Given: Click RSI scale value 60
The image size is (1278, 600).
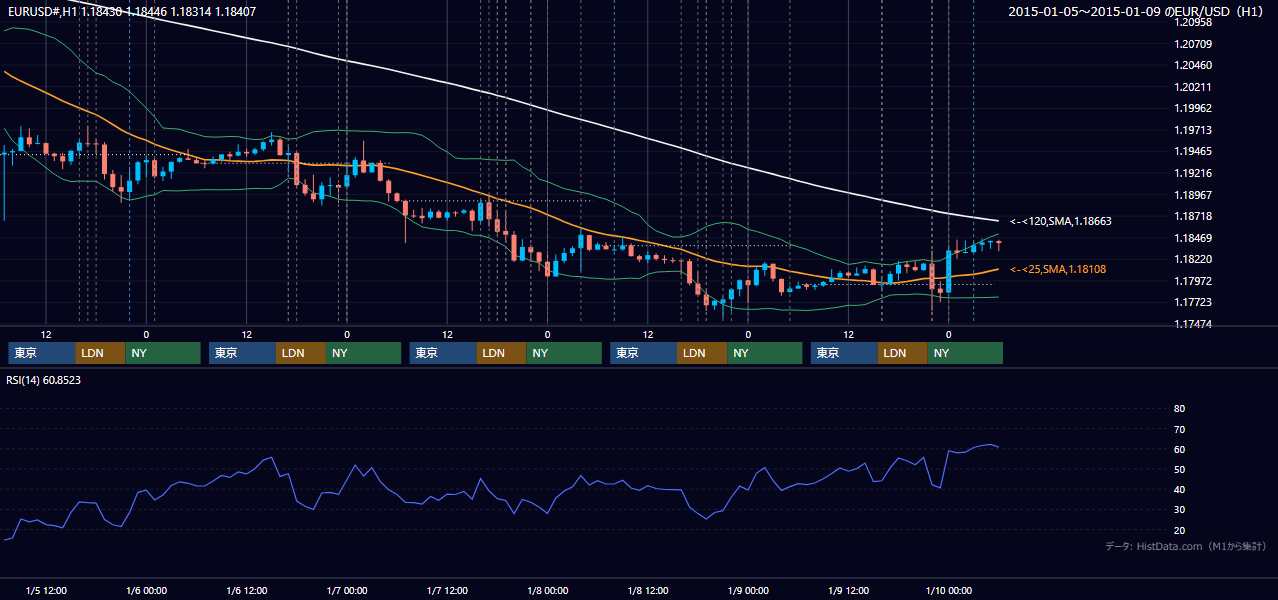Looking at the screenshot, I should pos(1179,449).
